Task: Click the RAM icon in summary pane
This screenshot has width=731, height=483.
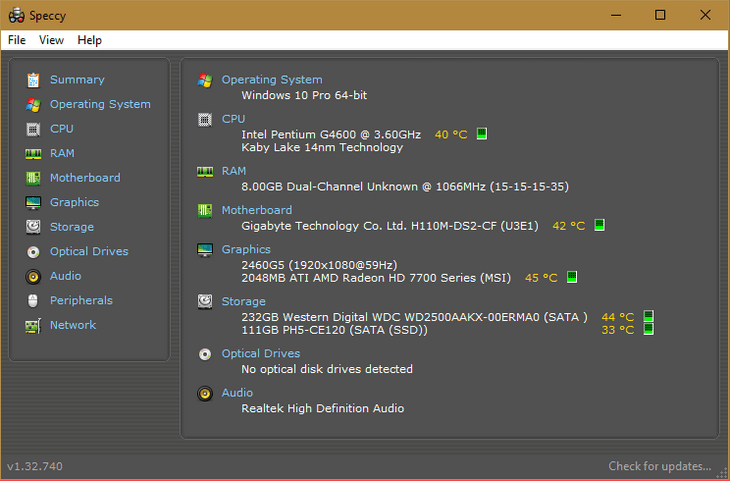Action: pyautogui.click(x=205, y=172)
